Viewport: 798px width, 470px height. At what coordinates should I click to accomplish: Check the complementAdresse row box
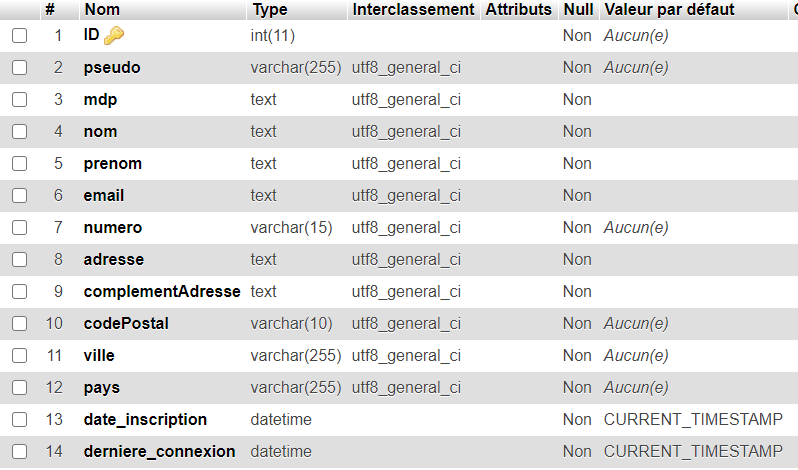(x=19, y=292)
